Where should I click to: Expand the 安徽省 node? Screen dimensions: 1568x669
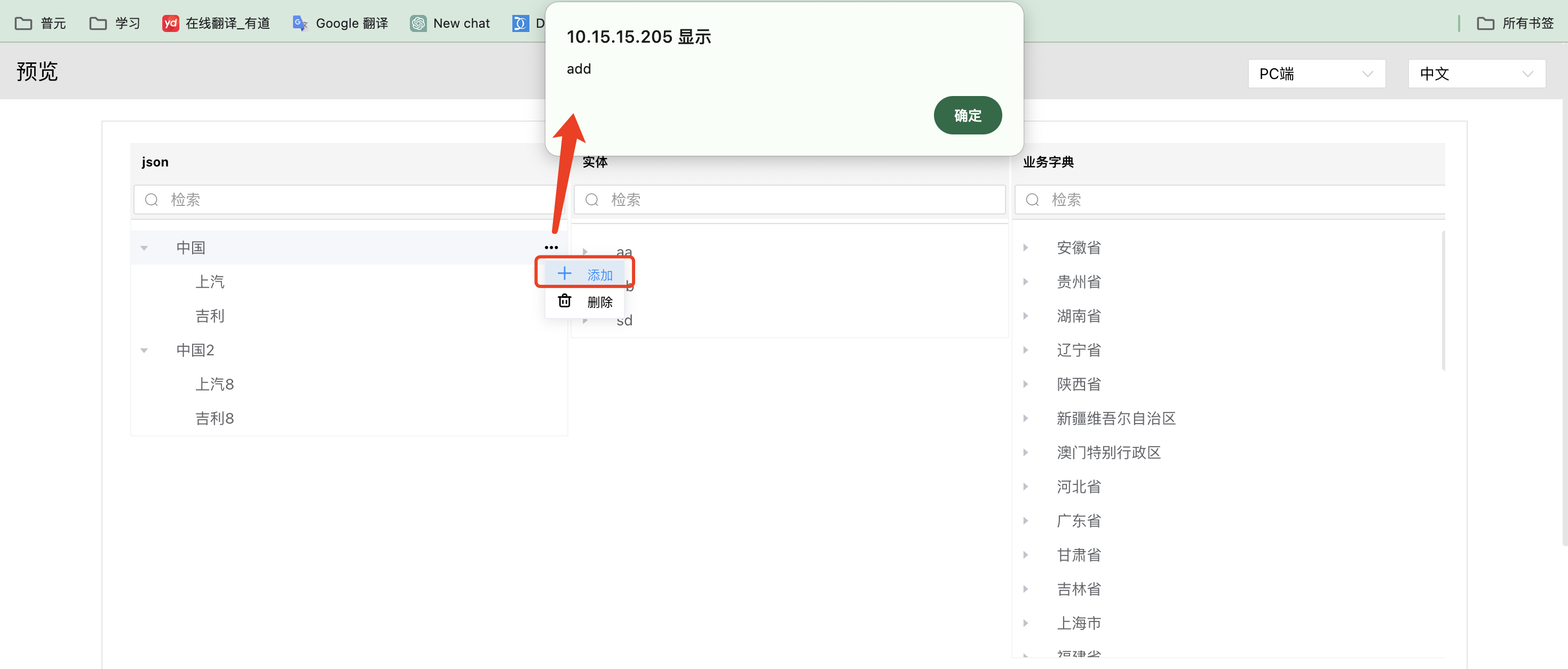point(1026,247)
